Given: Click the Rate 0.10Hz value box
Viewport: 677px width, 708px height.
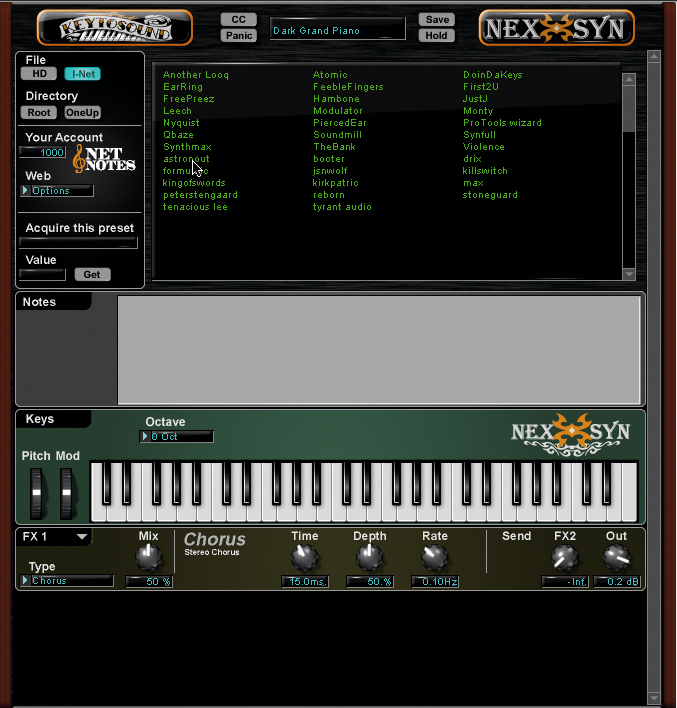Looking at the screenshot, I should pyautogui.click(x=435, y=582).
